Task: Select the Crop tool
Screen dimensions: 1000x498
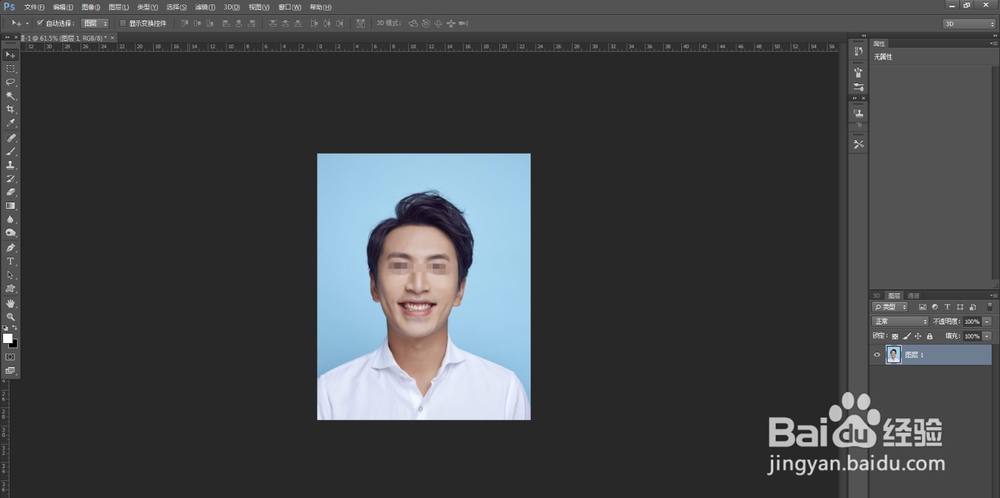Action: coord(11,109)
